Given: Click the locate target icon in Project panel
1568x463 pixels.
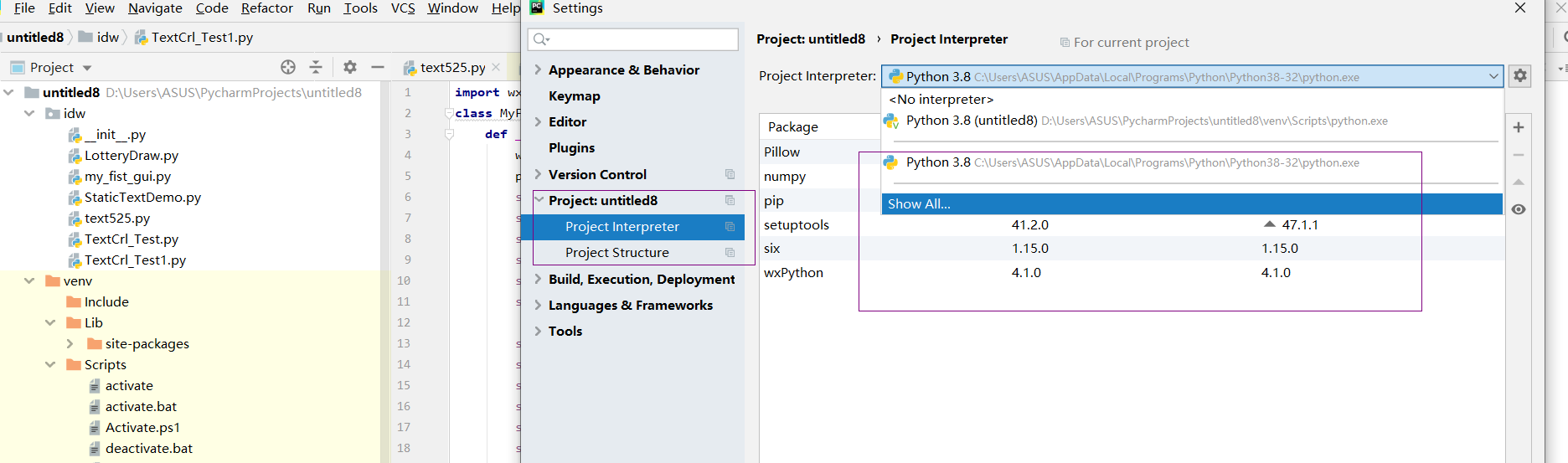Looking at the screenshot, I should tap(288, 67).
